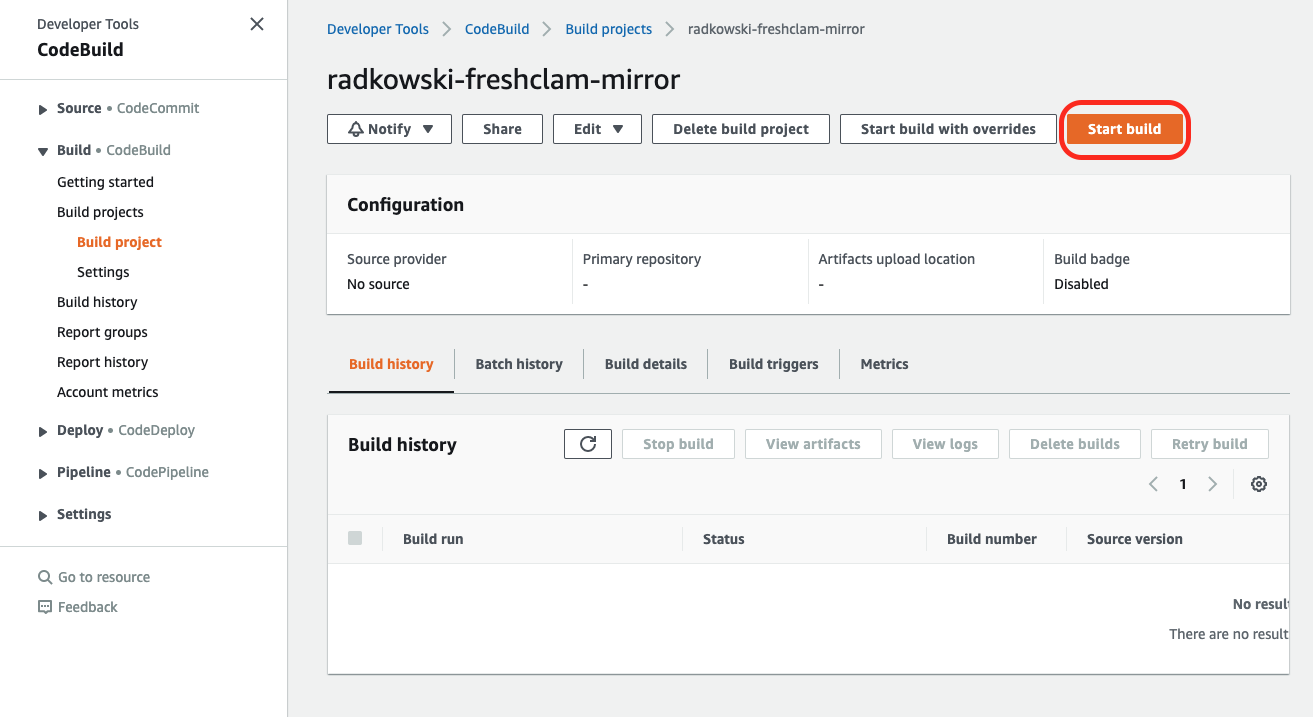
Task: Click the 'Build badge' label
Action: tap(1092, 259)
